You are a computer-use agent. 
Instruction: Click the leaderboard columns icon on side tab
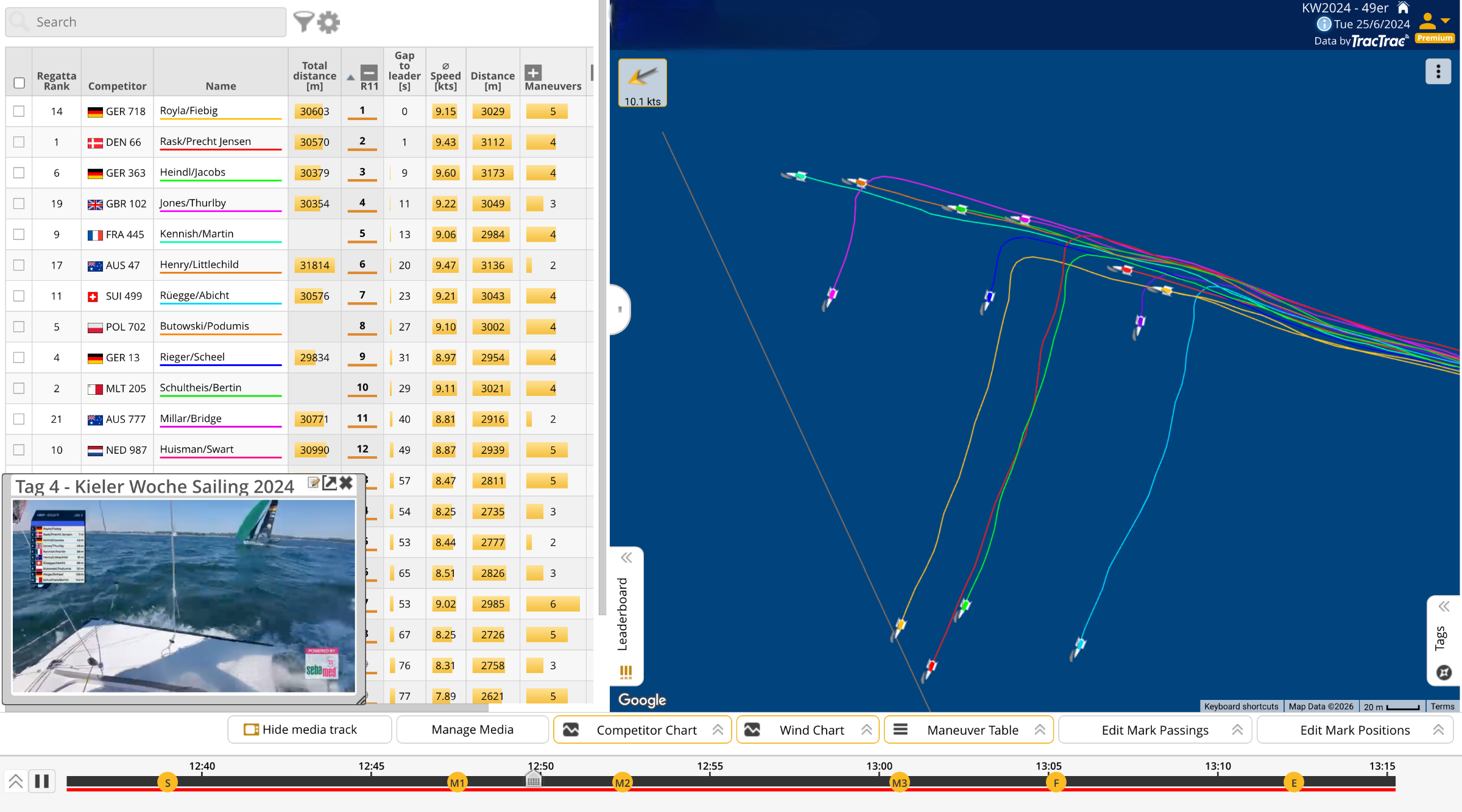coord(626,671)
